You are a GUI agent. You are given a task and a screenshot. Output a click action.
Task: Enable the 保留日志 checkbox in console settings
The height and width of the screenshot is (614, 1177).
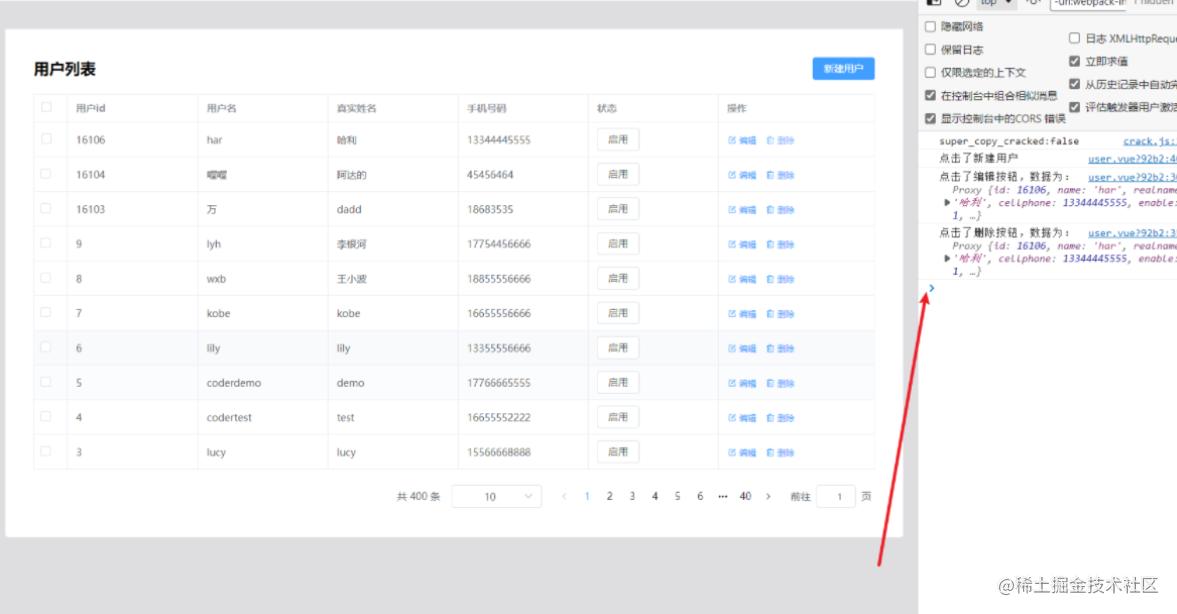pos(931,49)
